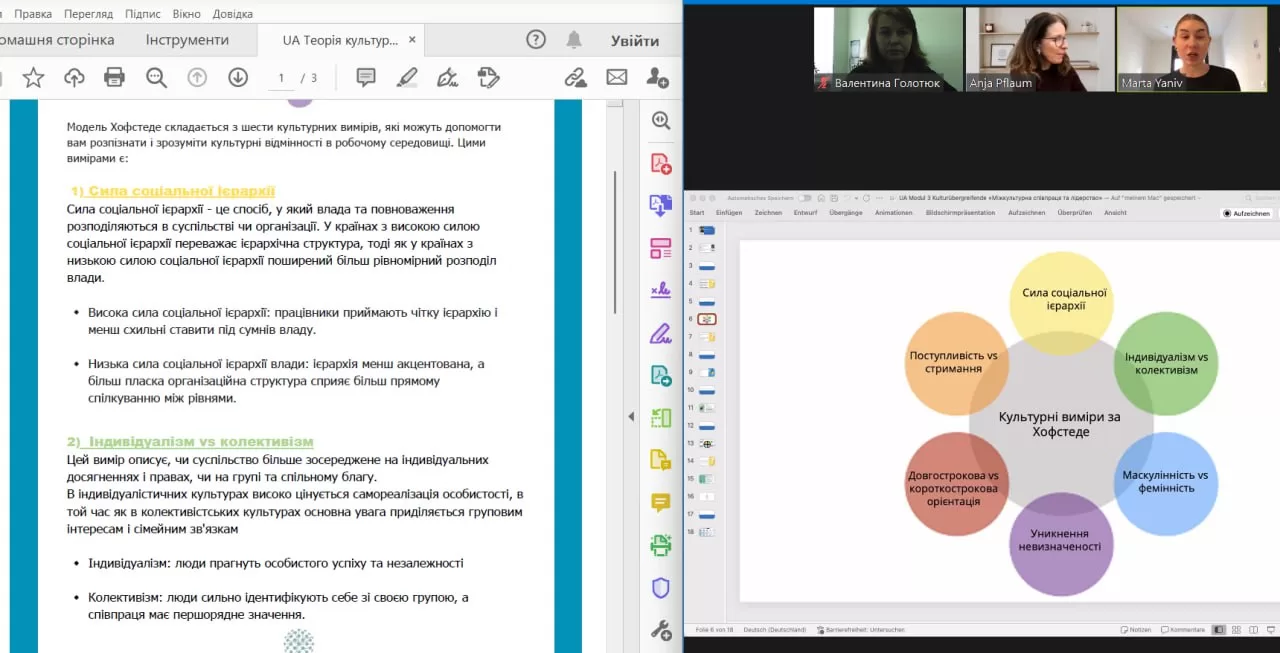Screen dimensions: 1280x653
Task: Open the Deutsch (Deutschland) language selector
Action: click(777, 630)
